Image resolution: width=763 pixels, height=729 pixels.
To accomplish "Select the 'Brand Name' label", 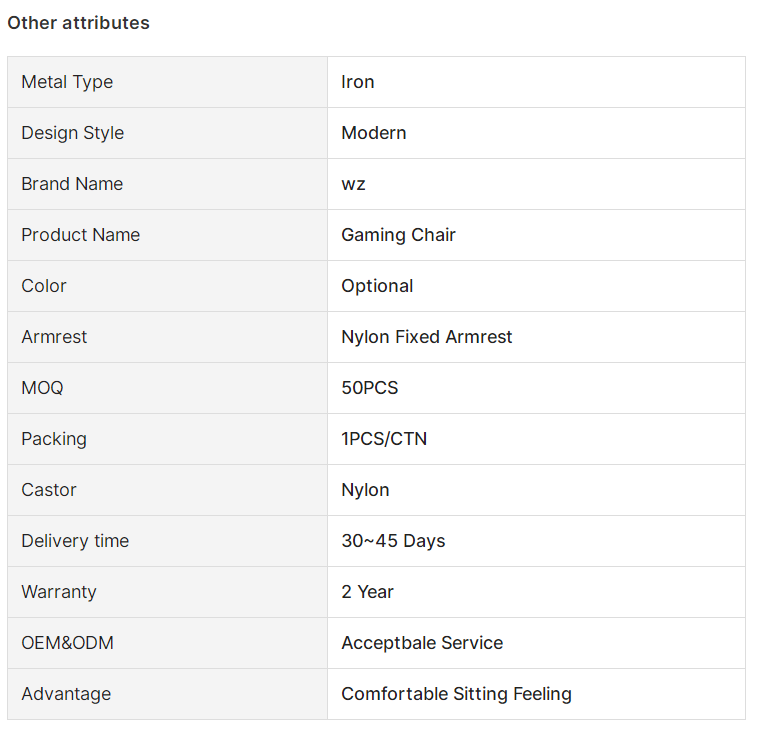I will (72, 184).
